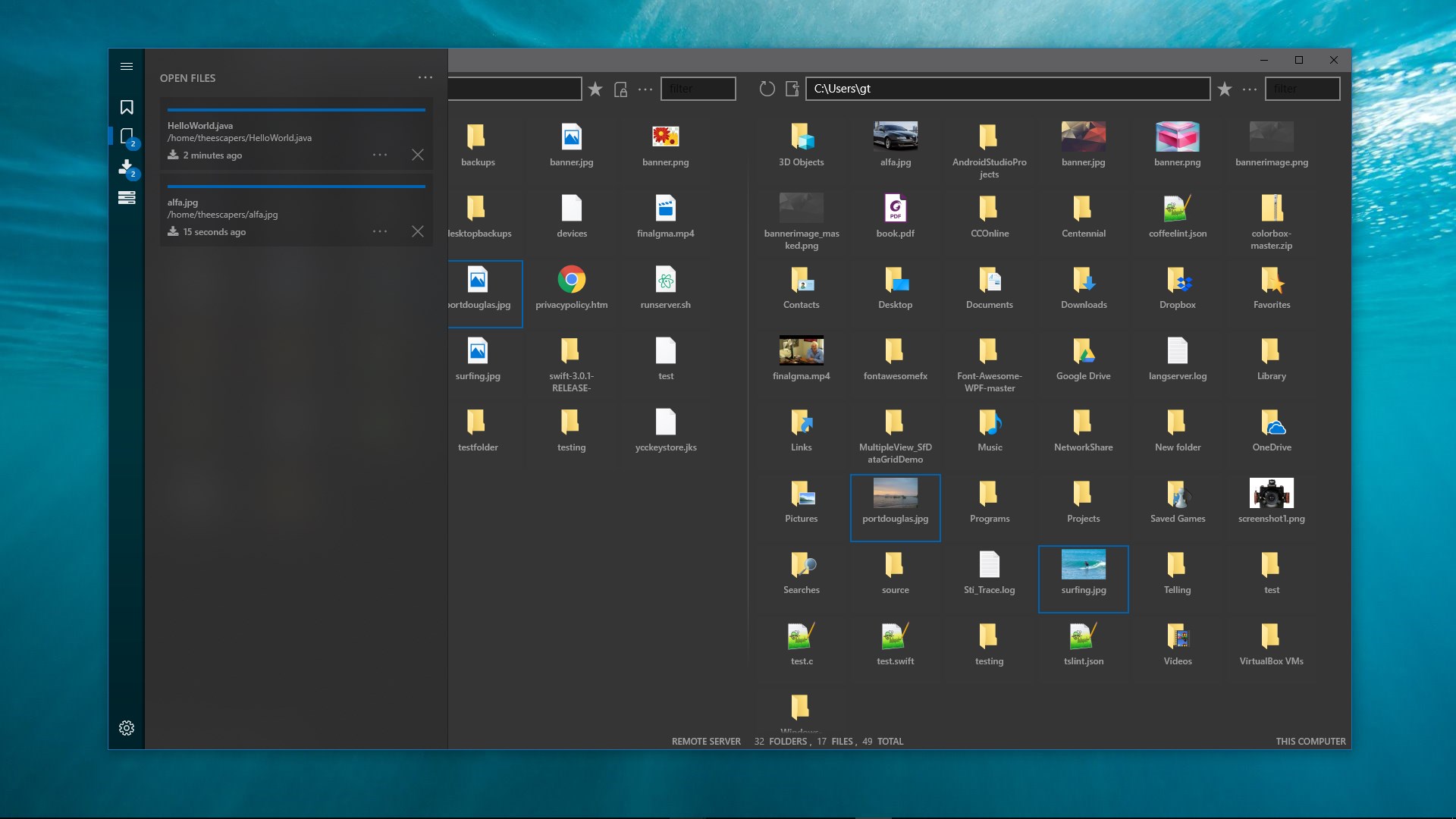The image size is (1456, 819).
Task: Open the terminal/output panel icon
Action: click(126, 197)
